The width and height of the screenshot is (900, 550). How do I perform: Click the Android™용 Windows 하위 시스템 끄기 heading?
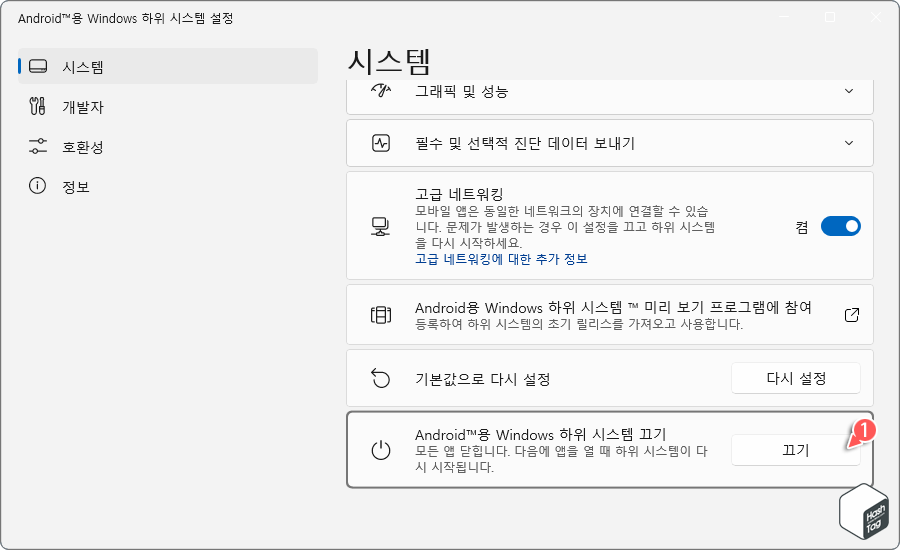[540, 435]
